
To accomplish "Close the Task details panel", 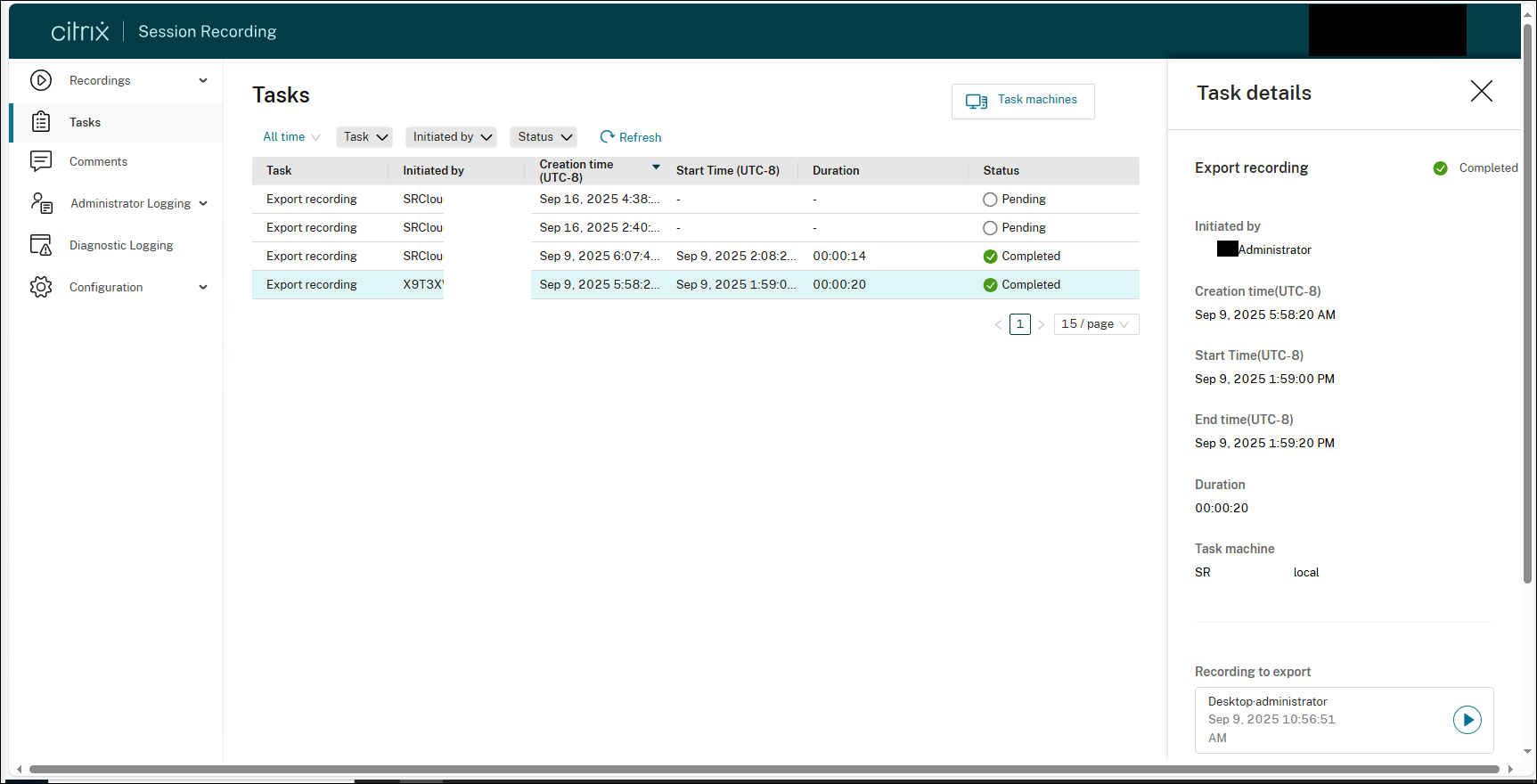I will (1481, 91).
